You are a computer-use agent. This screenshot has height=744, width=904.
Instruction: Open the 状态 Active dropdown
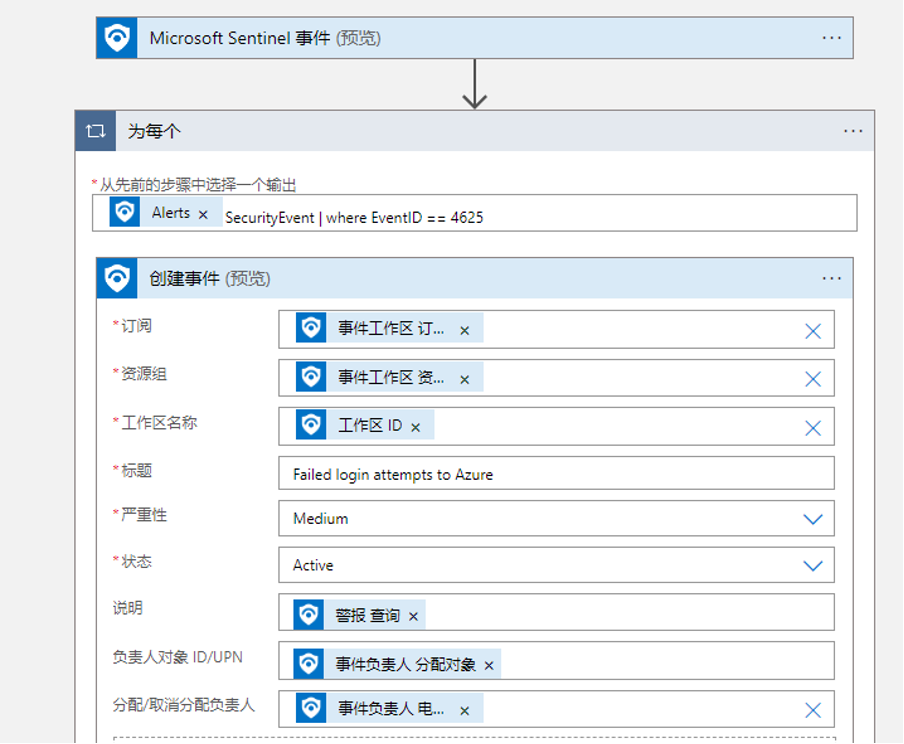pos(556,565)
